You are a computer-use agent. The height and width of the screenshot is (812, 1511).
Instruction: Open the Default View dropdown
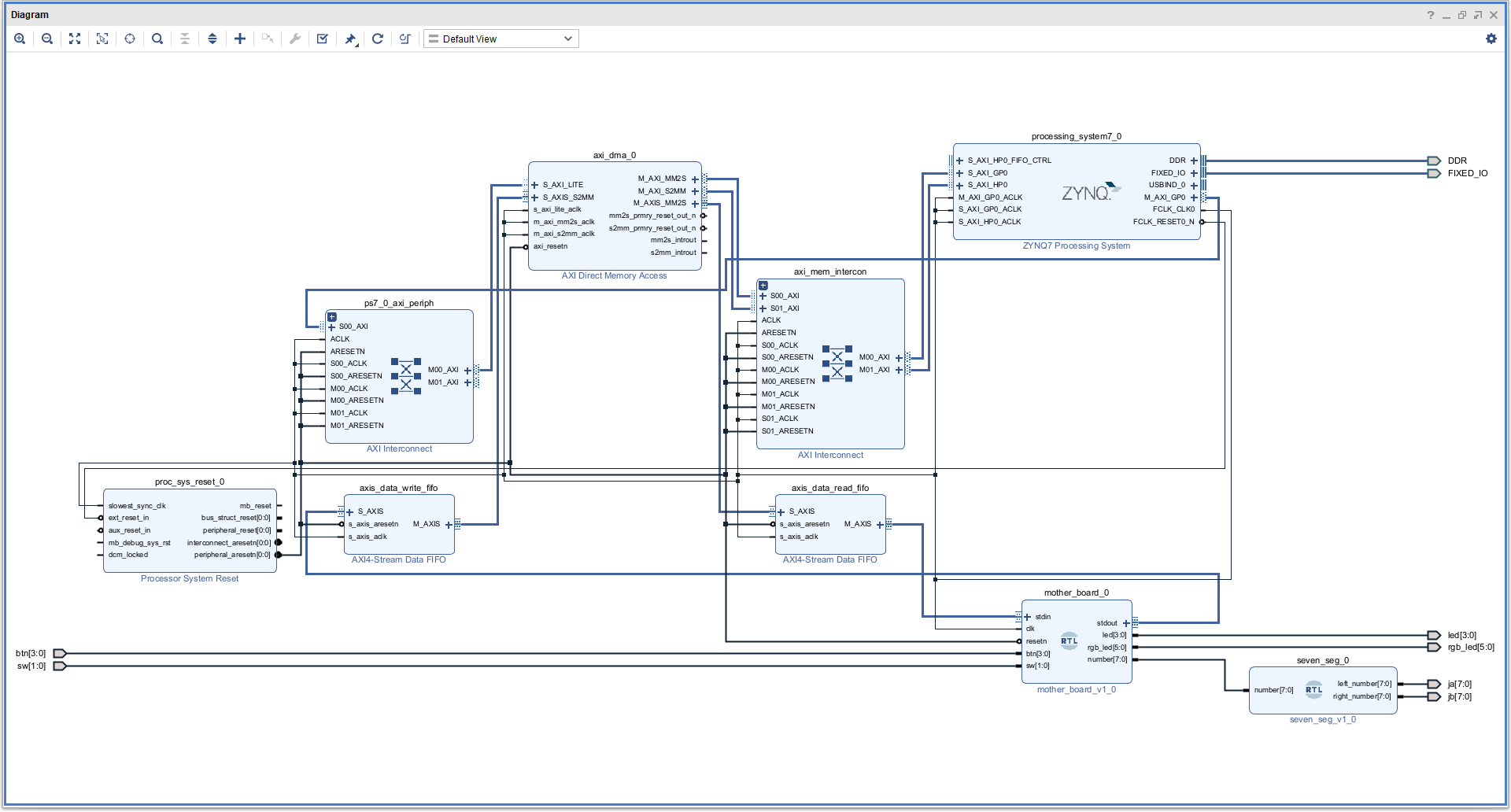[501, 39]
